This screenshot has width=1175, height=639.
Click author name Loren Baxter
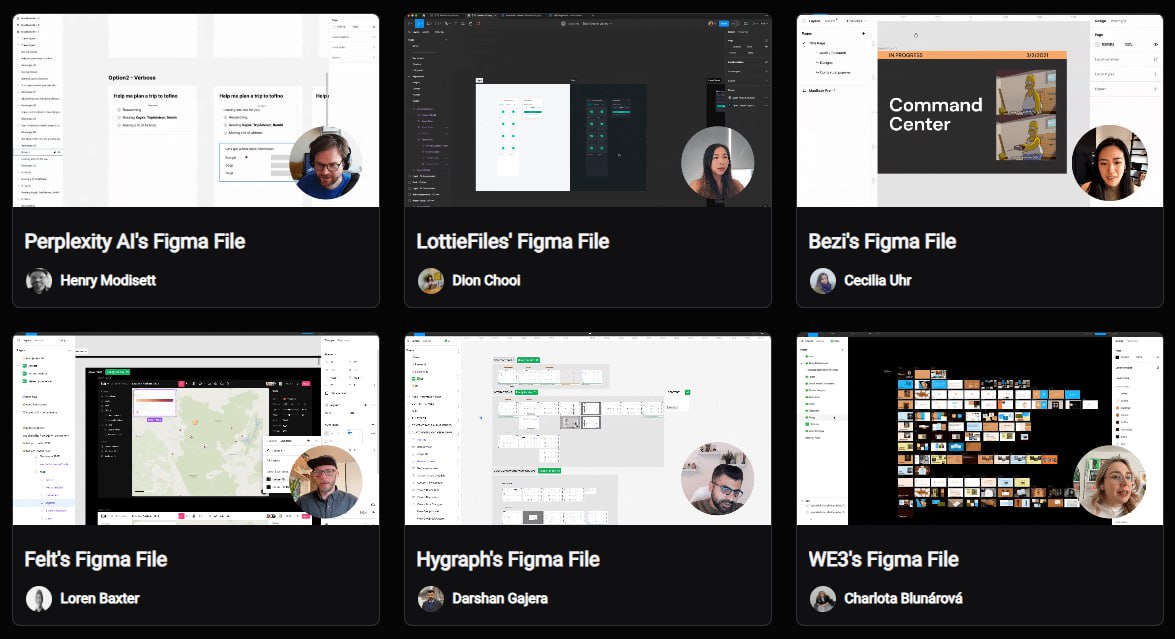[x=100, y=599]
